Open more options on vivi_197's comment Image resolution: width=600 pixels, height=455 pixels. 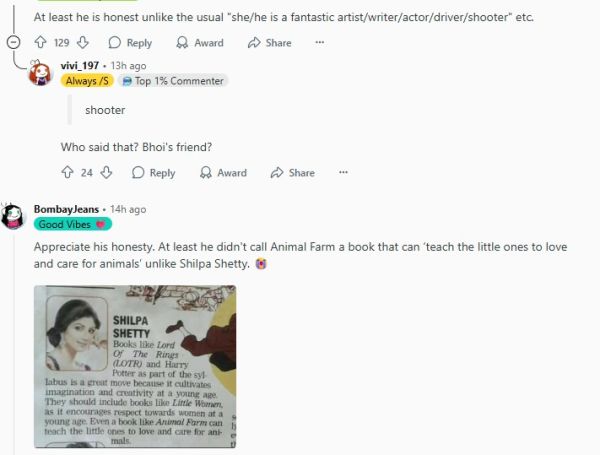tap(343, 173)
